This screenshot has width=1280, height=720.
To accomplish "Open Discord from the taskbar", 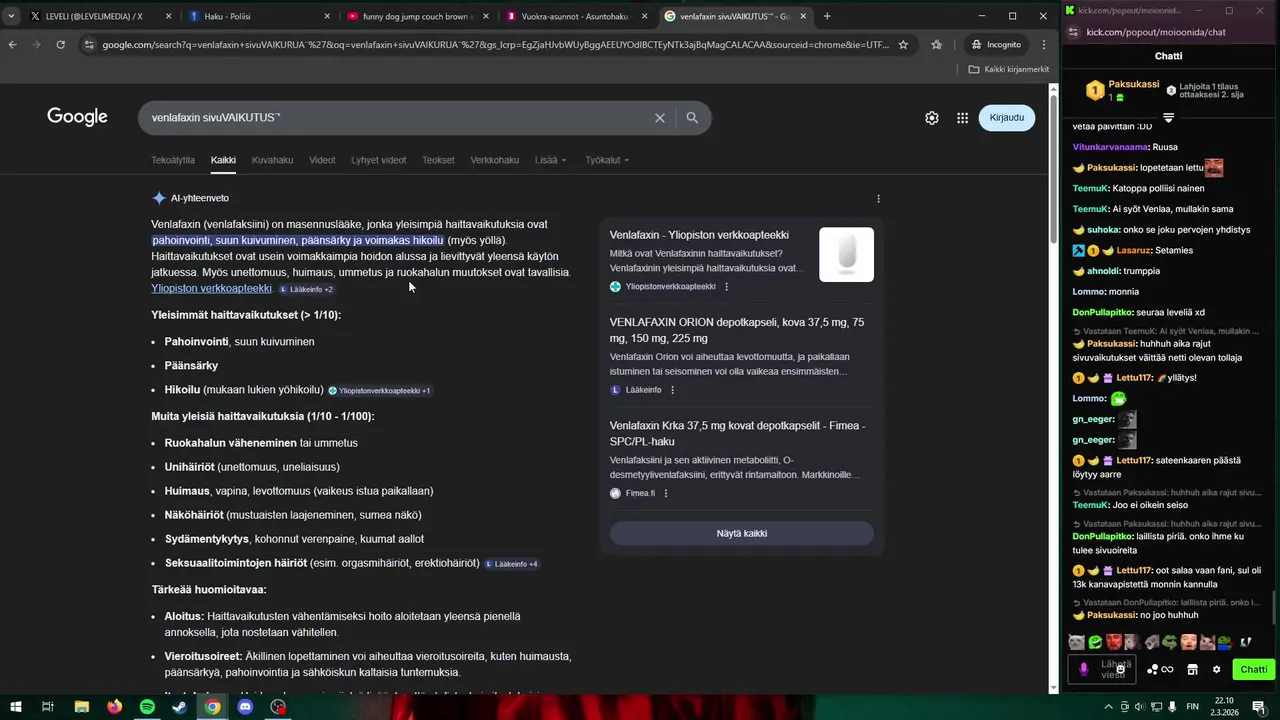I will pyautogui.click(x=246, y=707).
